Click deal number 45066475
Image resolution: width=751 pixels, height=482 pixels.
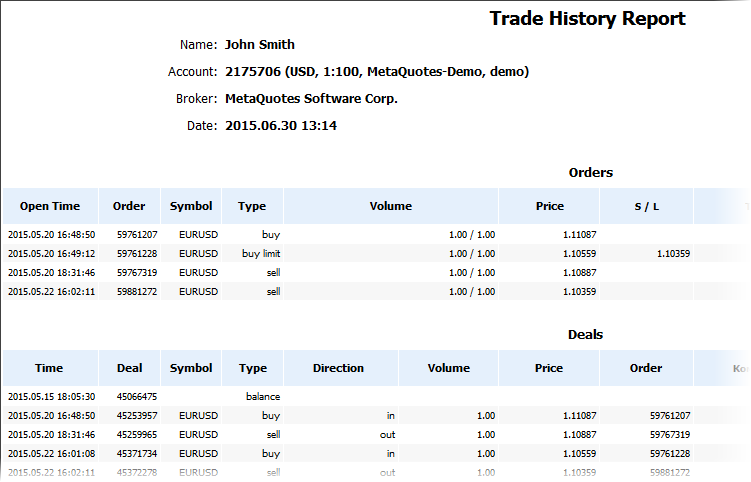(x=137, y=397)
